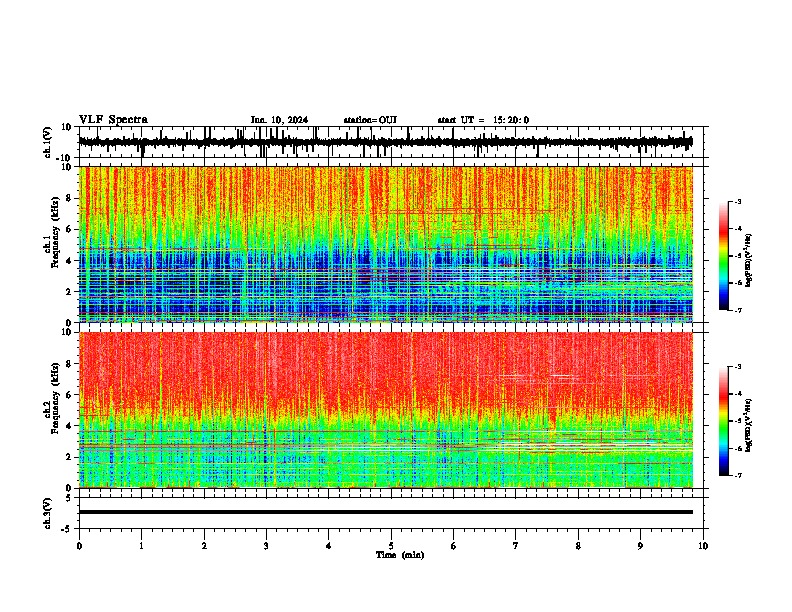This screenshot has width=792, height=612.
Task: Select the "Time (min)" axis label
Action: click(400, 555)
